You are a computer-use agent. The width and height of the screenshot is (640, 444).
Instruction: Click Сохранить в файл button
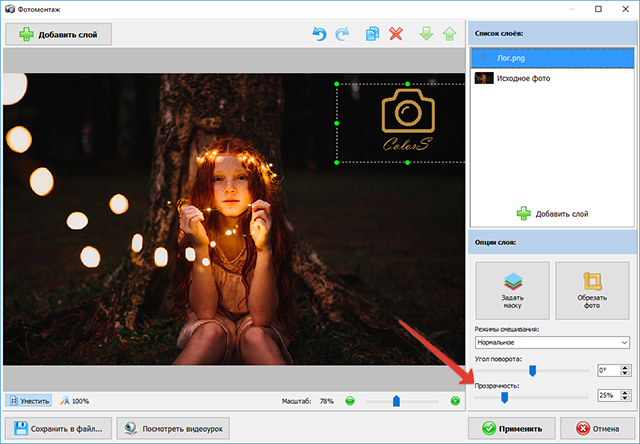[x=58, y=428]
